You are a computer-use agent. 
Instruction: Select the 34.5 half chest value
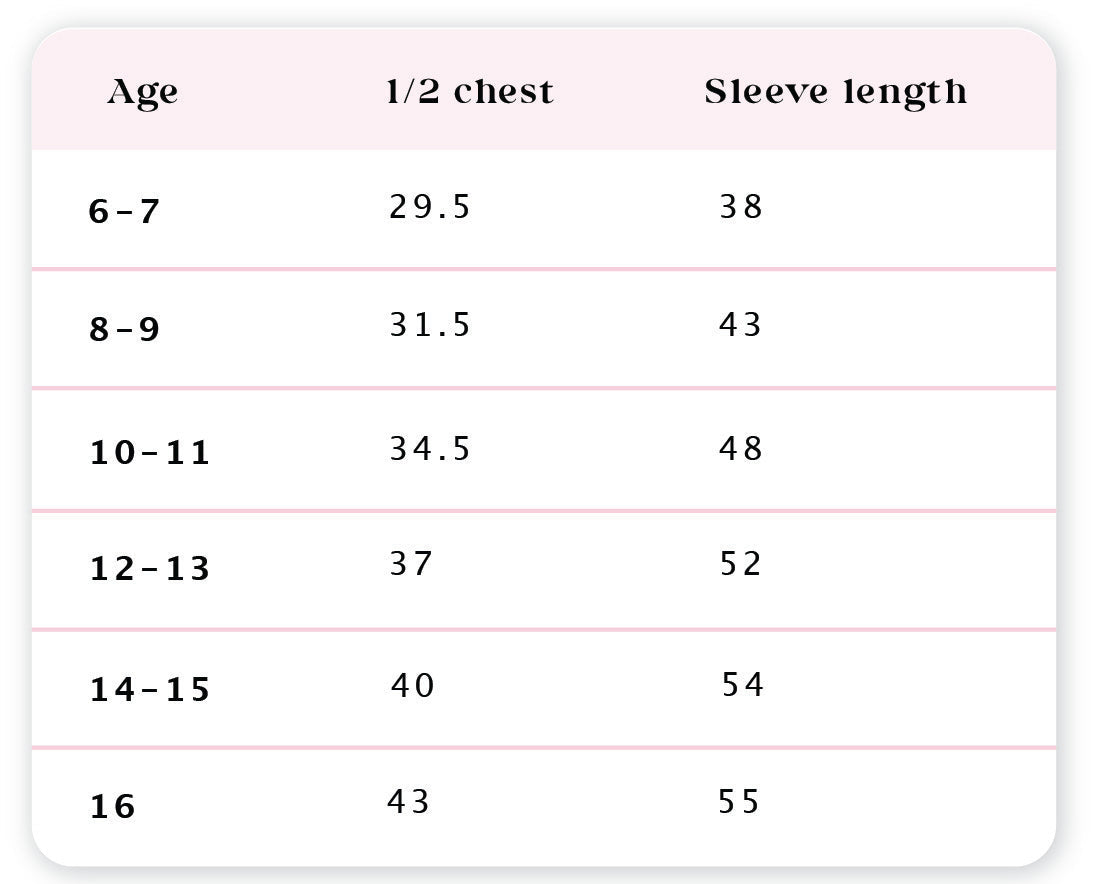click(x=429, y=449)
